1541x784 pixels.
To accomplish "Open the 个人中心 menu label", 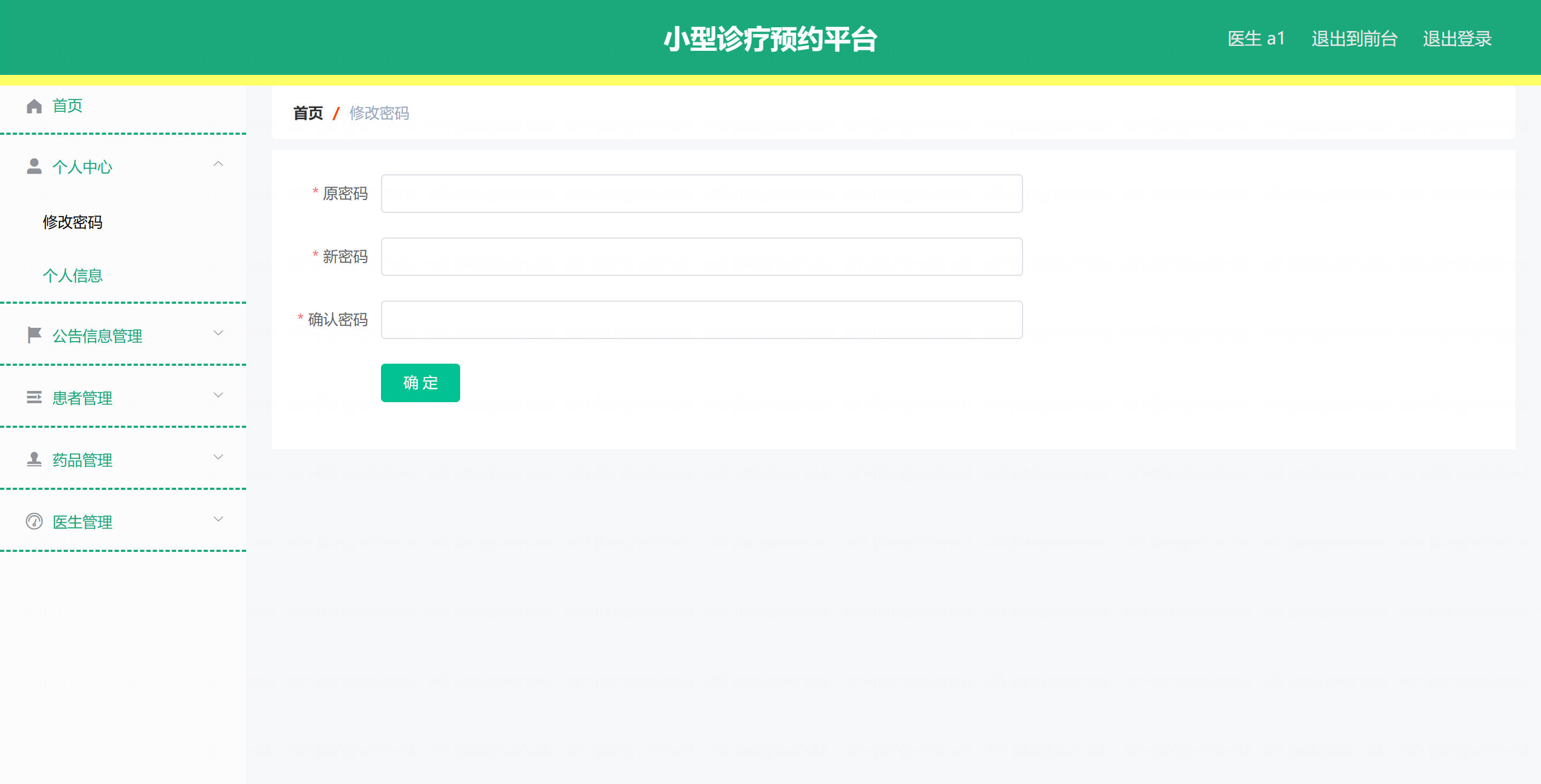I will pos(82,167).
